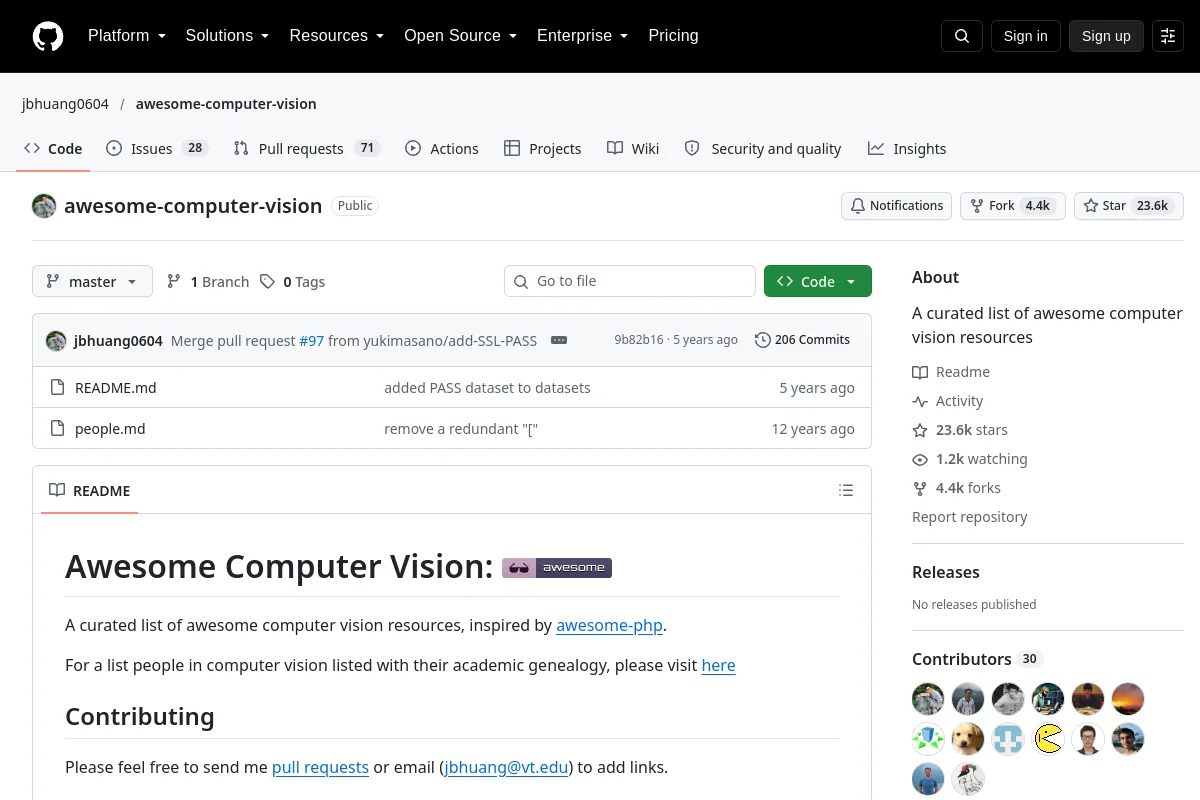Select the README tab in file viewer
This screenshot has width=1200, height=800.
90,490
